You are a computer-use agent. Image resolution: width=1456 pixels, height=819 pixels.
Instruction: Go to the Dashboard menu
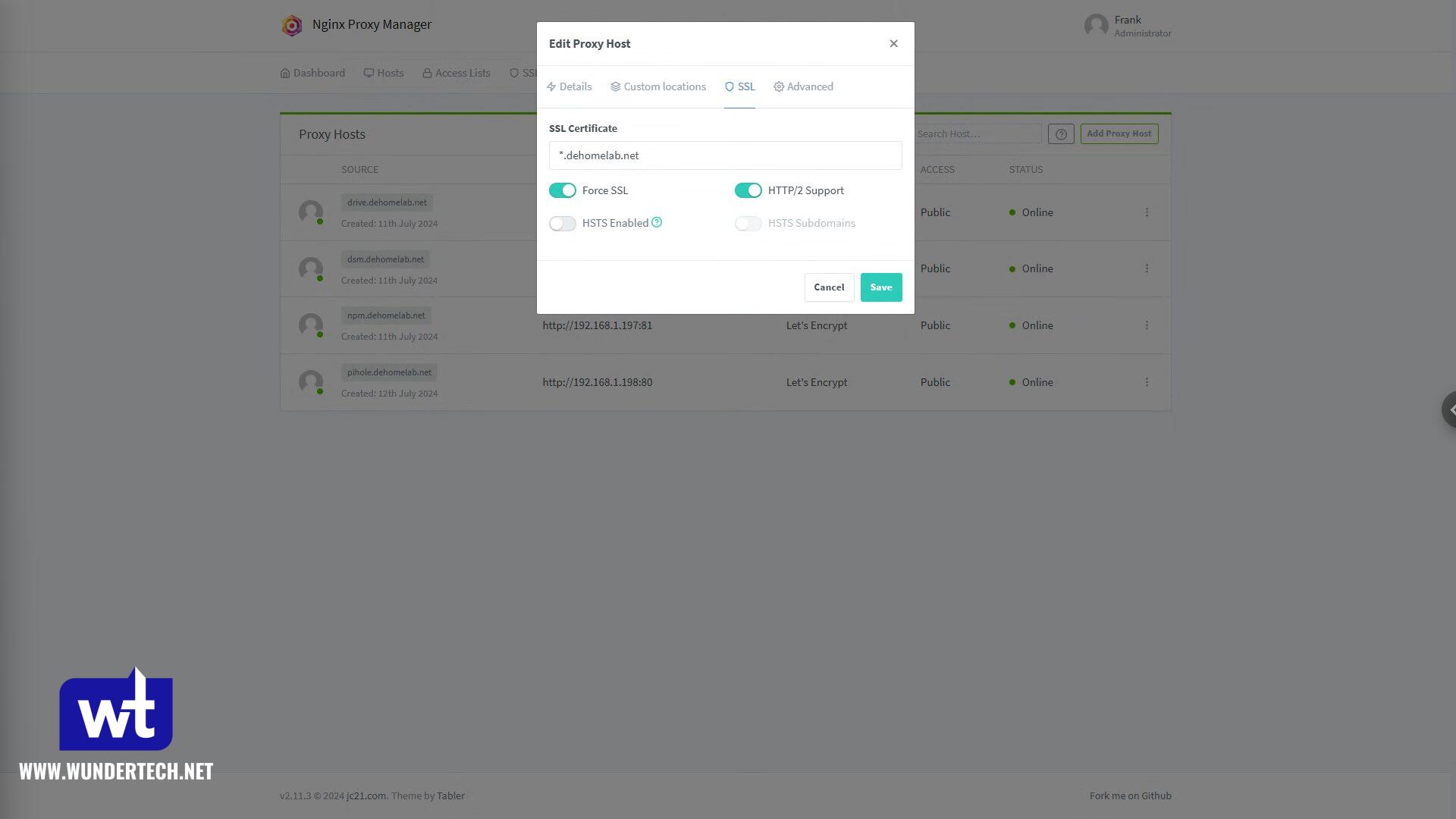coord(312,73)
